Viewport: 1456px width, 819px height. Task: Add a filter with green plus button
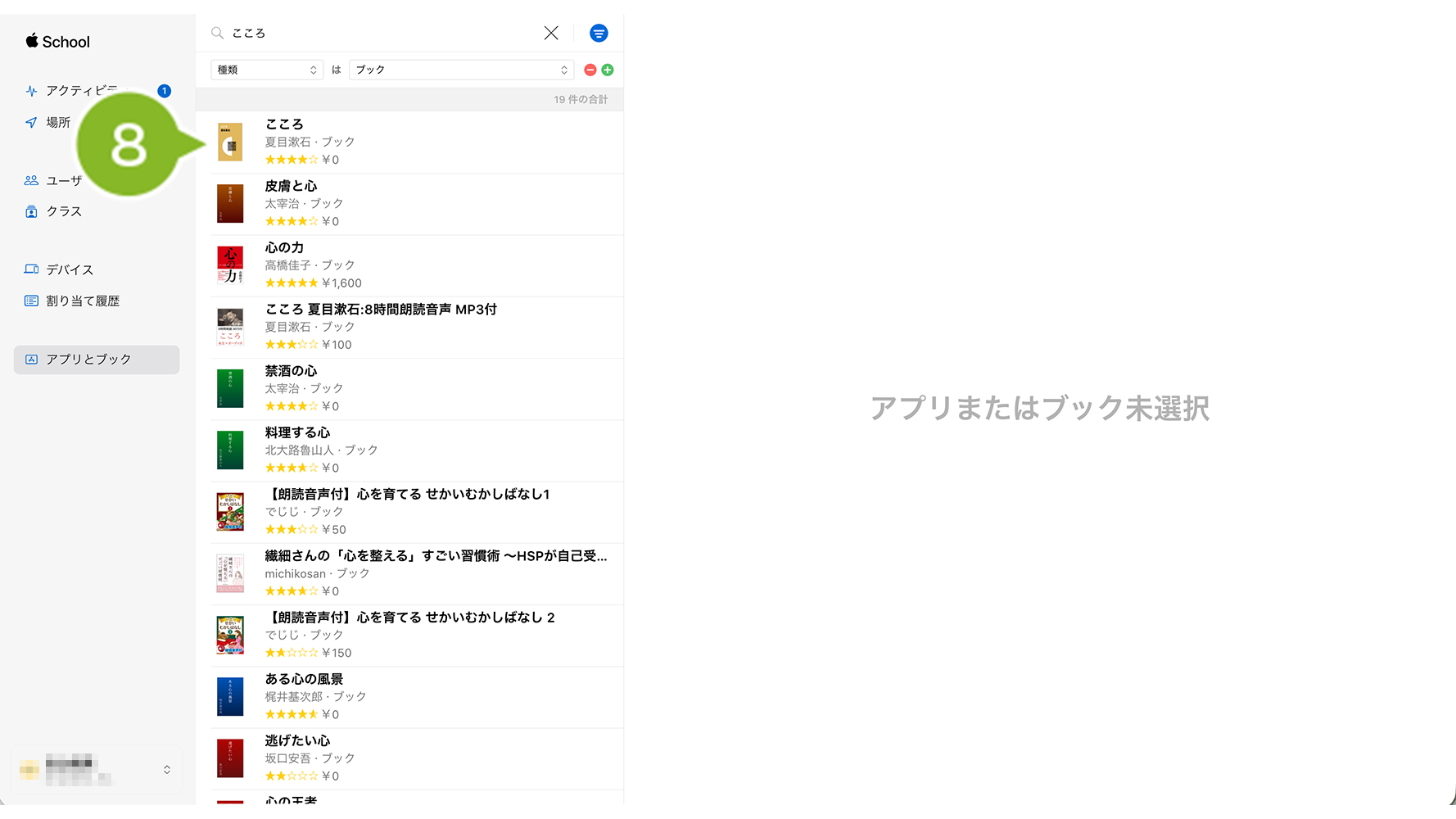[608, 70]
